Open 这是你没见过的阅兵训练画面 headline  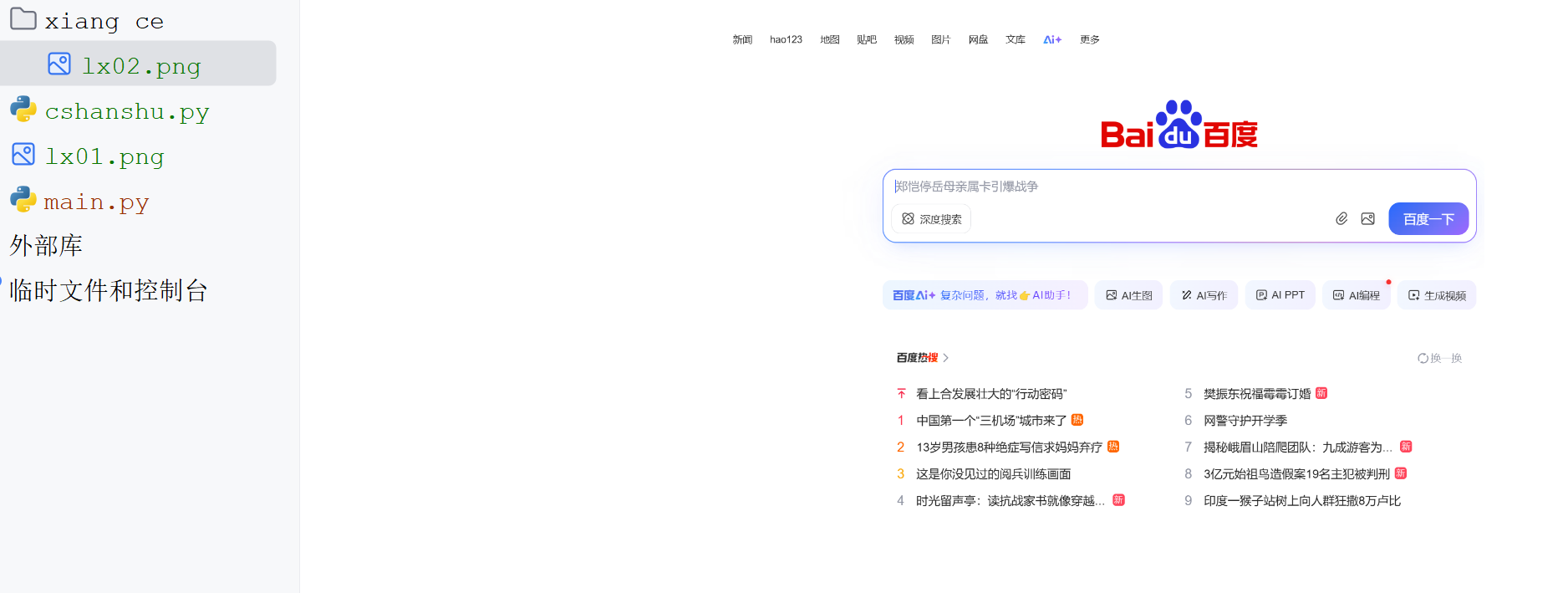(x=993, y=474)
